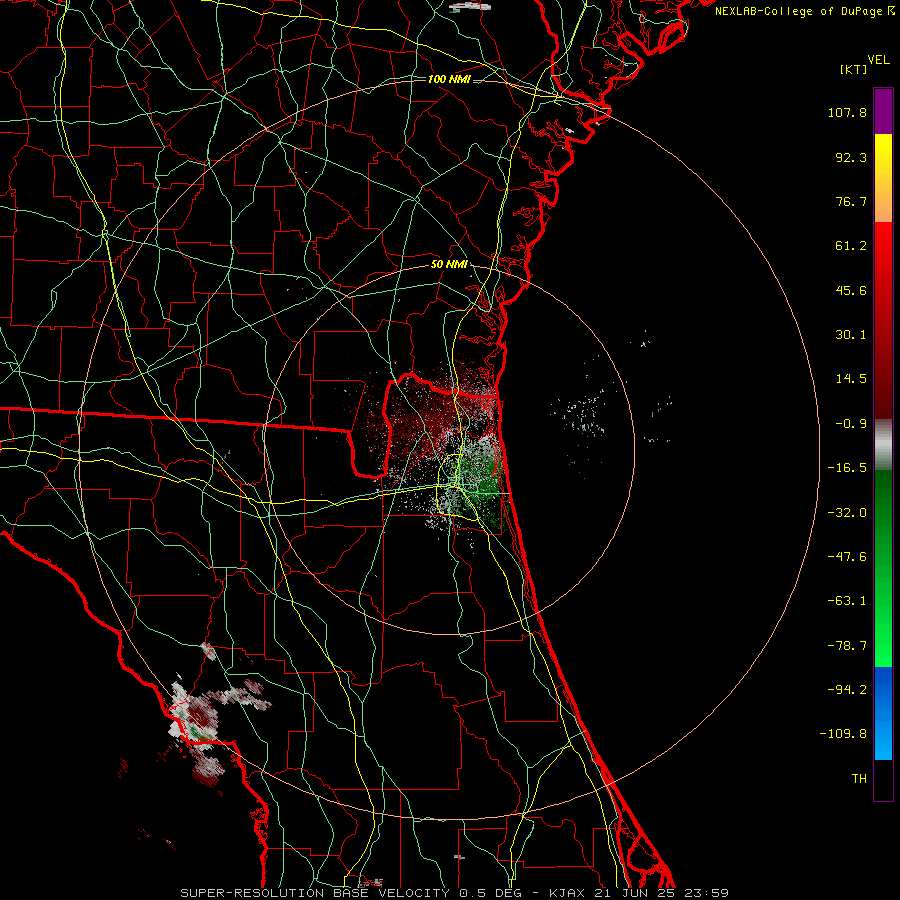Select the gray near-zero segment of color bar

coord(883,445)
